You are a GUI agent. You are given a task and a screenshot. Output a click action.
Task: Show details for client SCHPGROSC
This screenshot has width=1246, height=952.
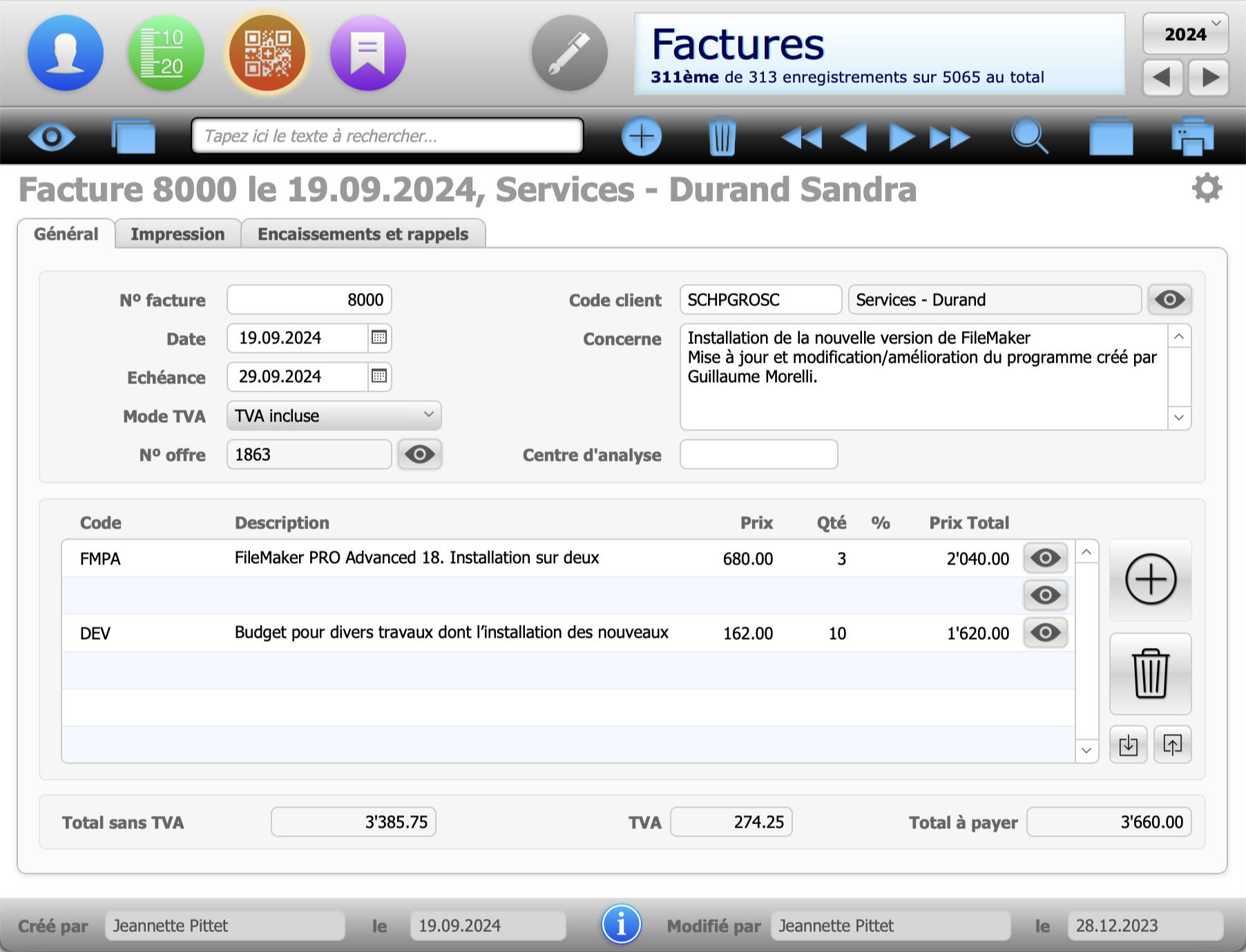(1169, 299)
